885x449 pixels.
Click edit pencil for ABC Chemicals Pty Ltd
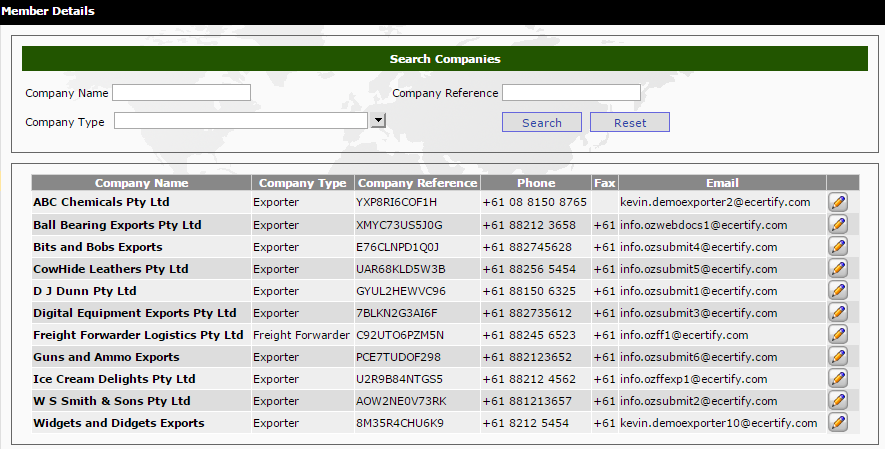pyautogui.click(x=838, y=202)
